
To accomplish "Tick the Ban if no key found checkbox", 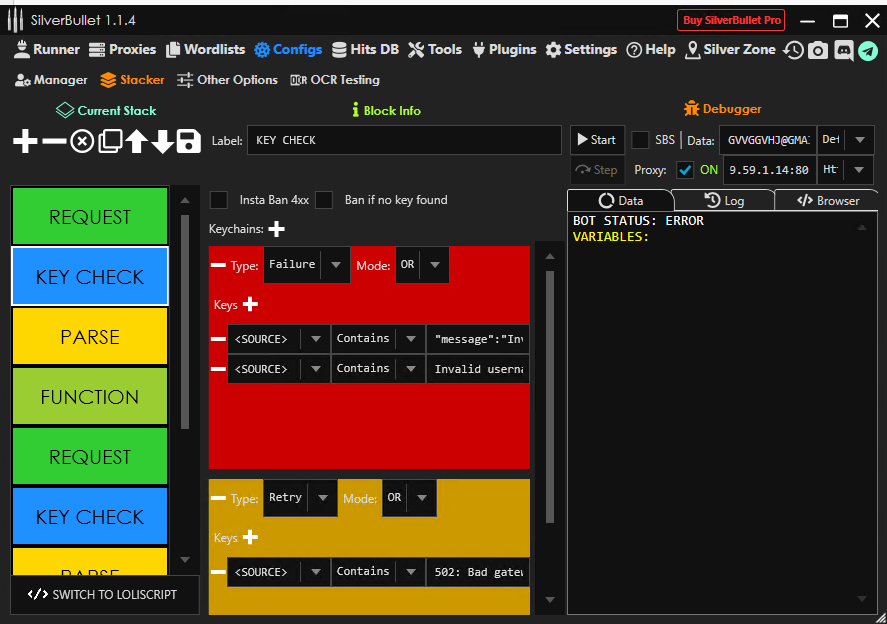I will point(324,200).
